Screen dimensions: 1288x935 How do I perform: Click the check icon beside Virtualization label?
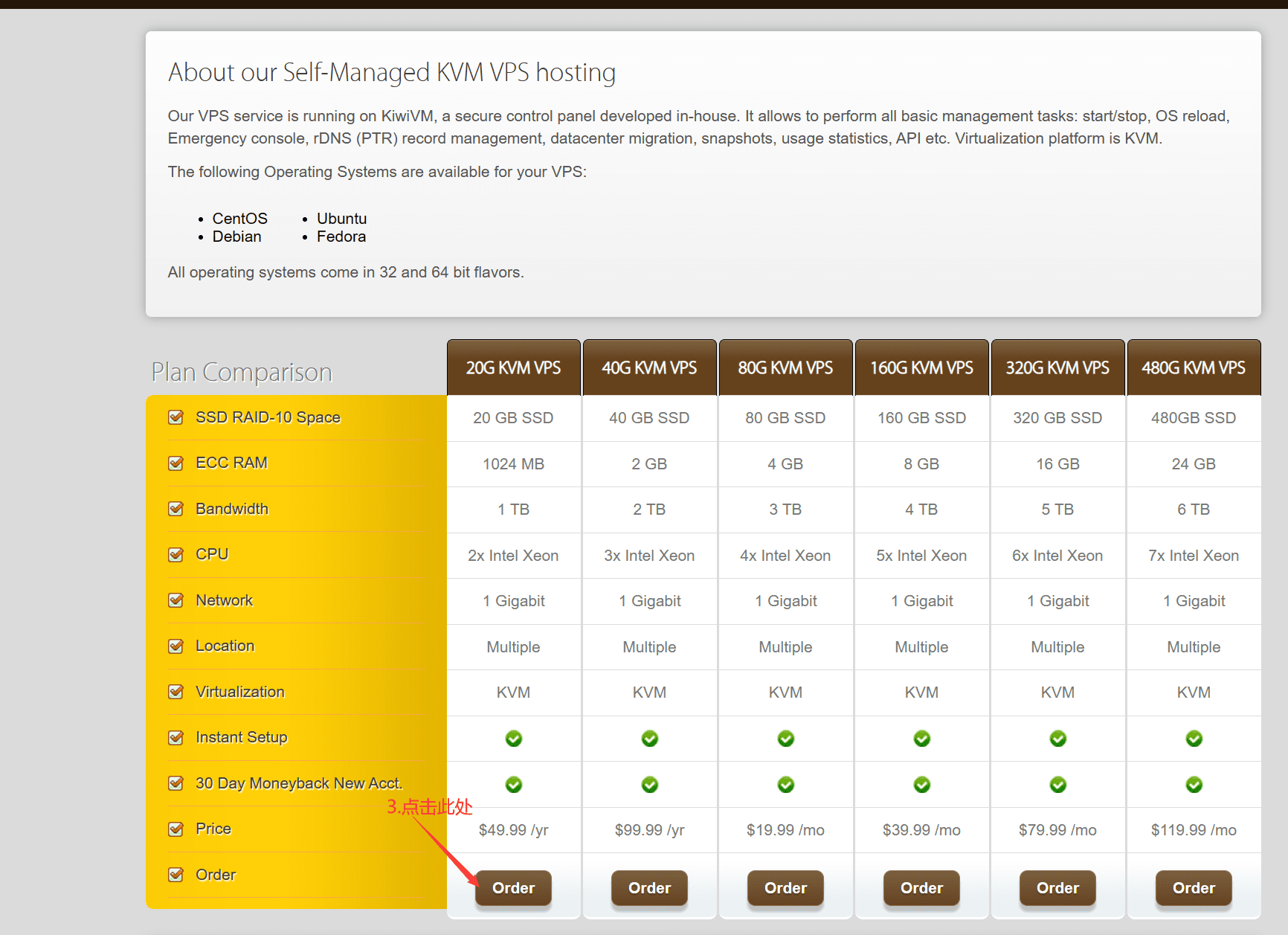(176, 692)
